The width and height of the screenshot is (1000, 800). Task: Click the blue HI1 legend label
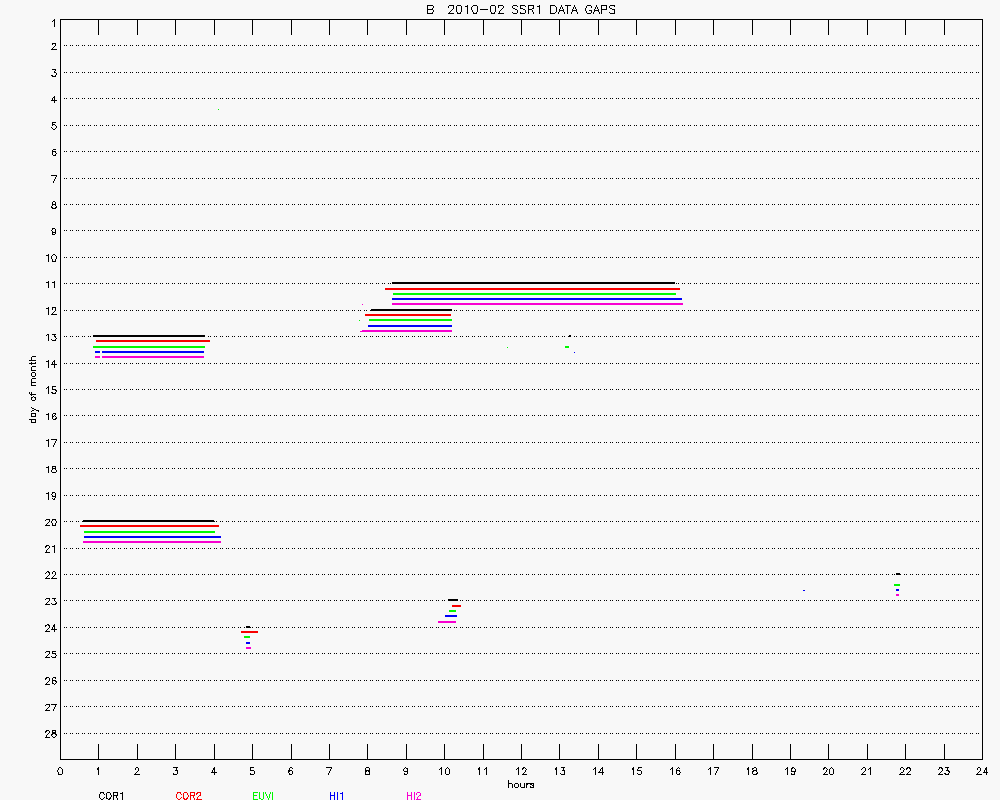pyautogui.click(x=336, y=795)
